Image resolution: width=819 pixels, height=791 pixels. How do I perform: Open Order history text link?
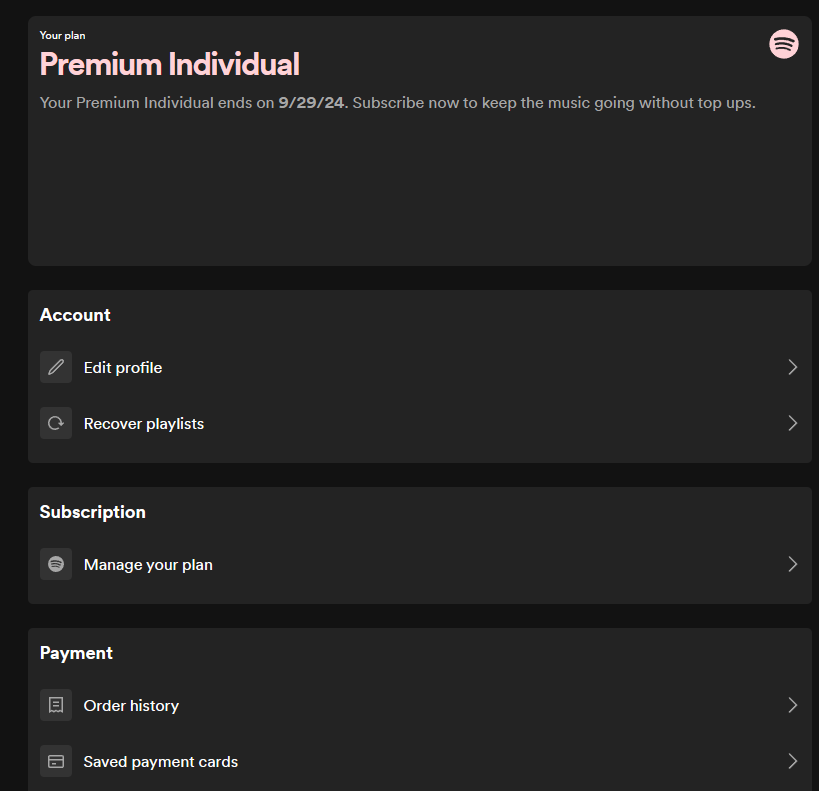click(x=131, y=706)
